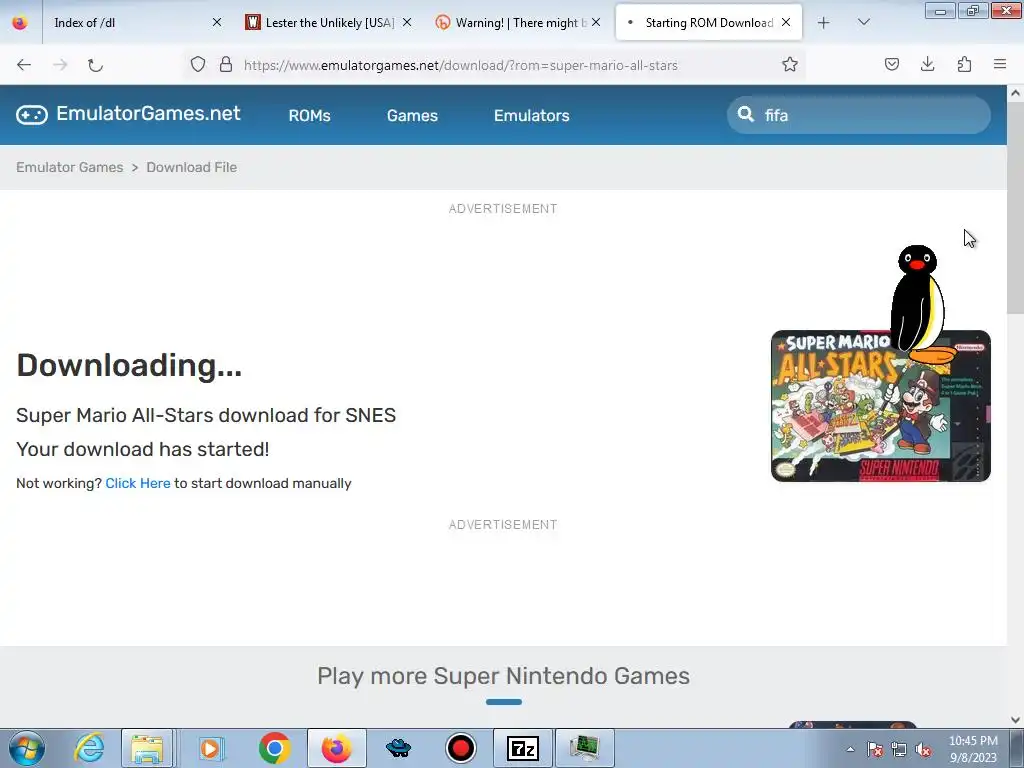Select the Starting ROM Download tab
Image resolution: width=1024 pixels, height=768 pixels.
(x=709, y=23)
